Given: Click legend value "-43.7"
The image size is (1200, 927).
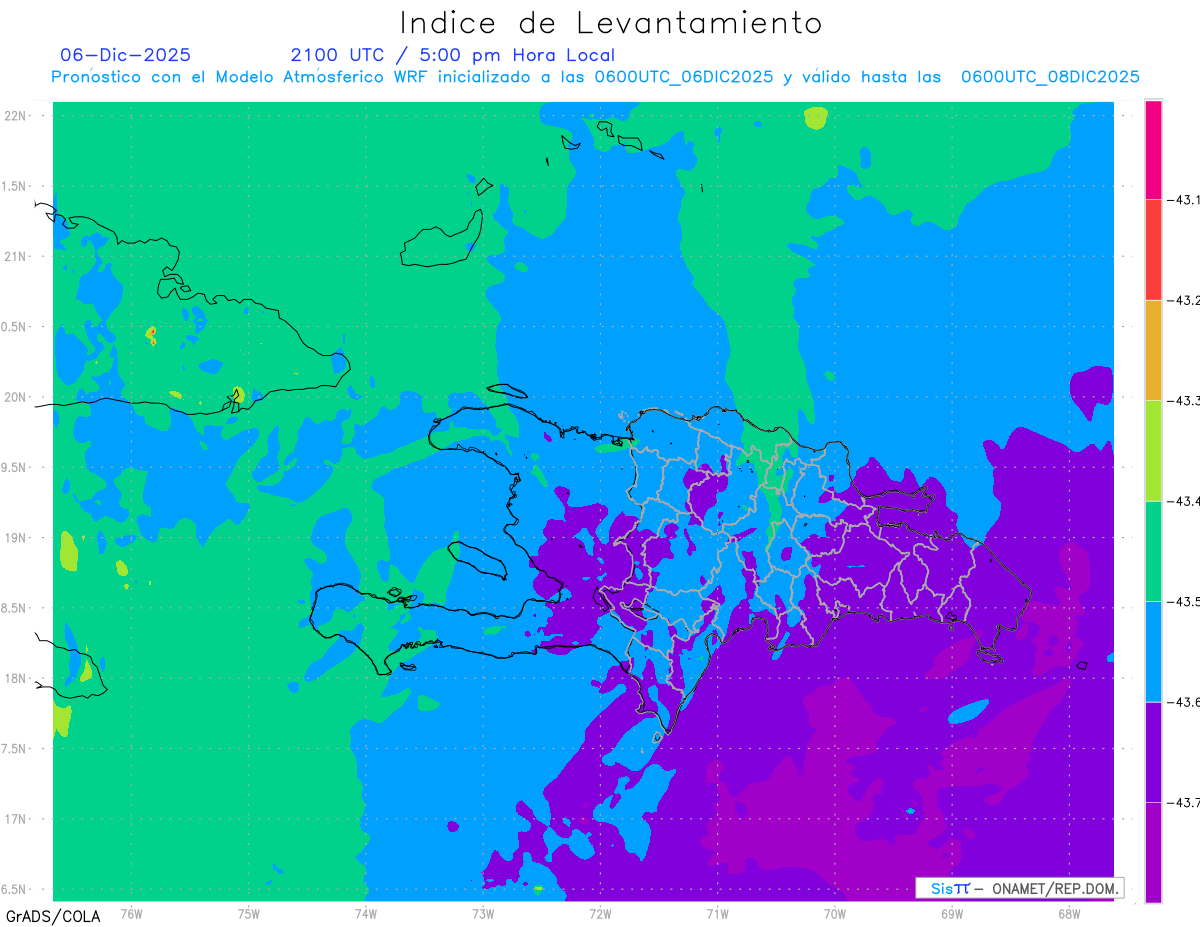Looking at the screenshot, I should [1183, 802].
